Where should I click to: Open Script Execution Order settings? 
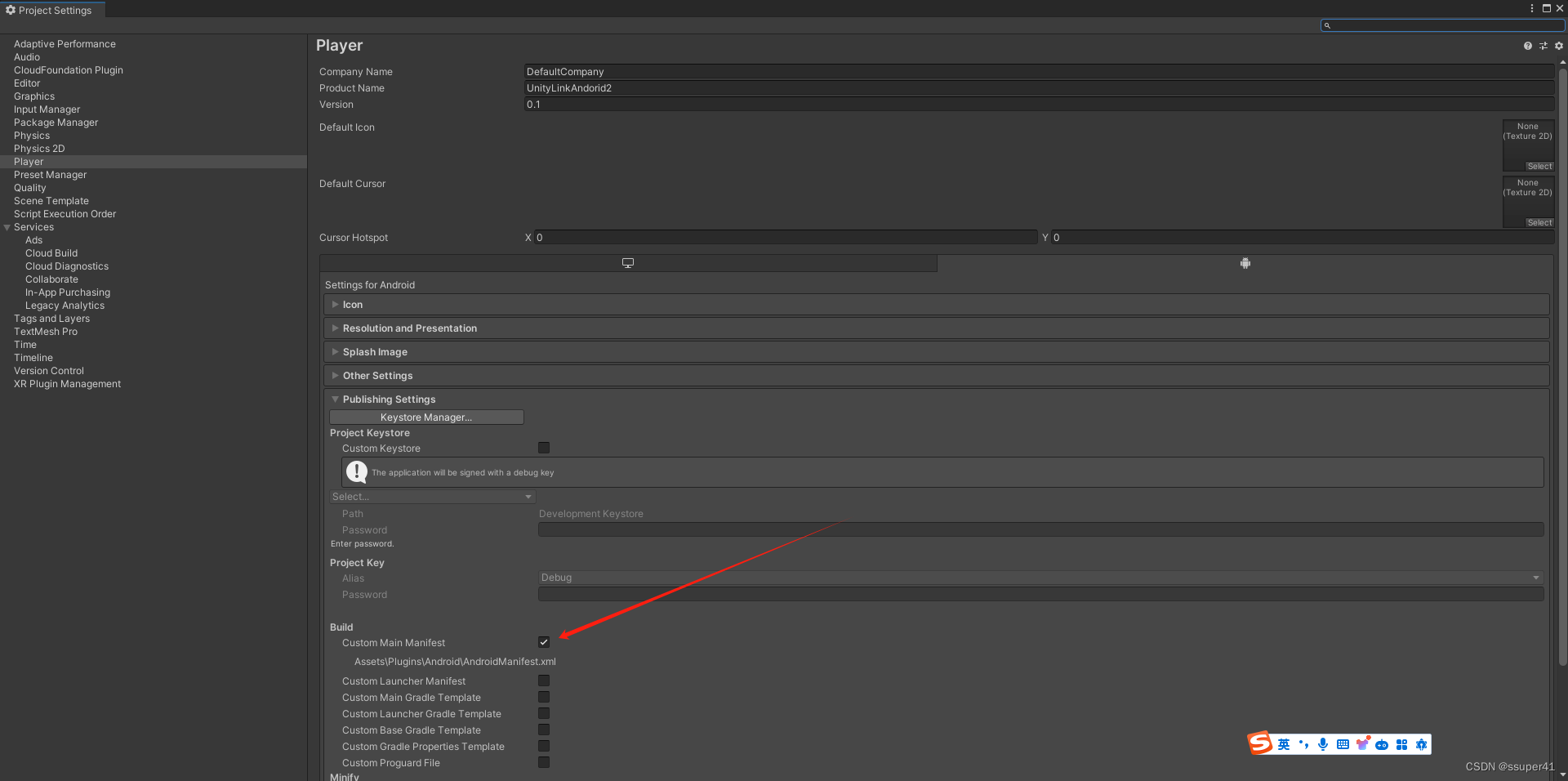point(65,214)
